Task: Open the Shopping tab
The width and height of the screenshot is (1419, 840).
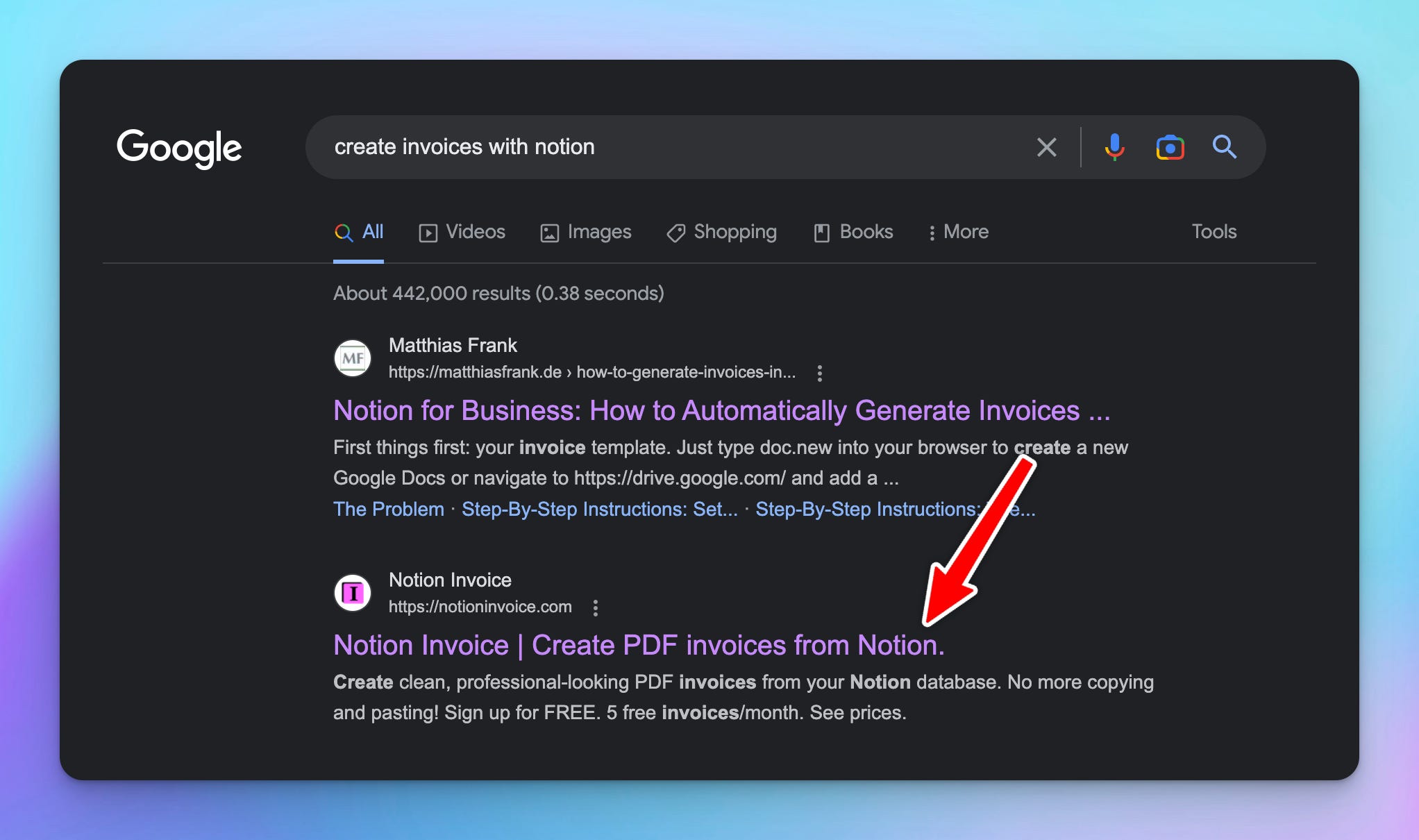Action: click(x=721, y=232)
